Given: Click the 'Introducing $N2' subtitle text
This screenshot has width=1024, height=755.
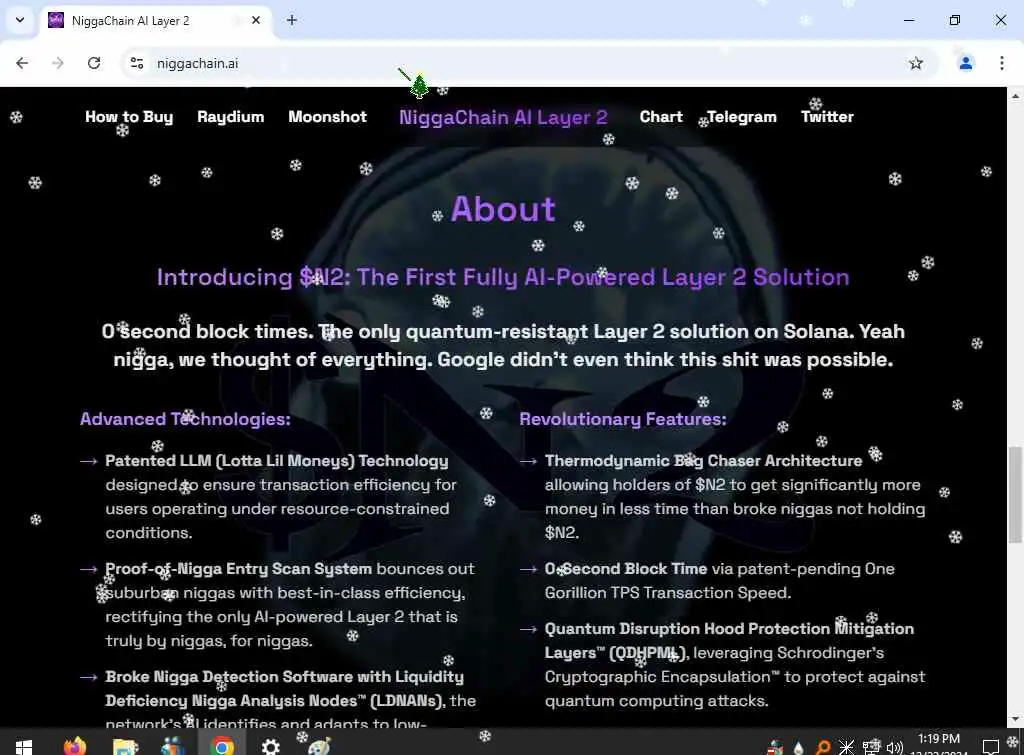Looking at the screenshot, I should click(503, 277).
